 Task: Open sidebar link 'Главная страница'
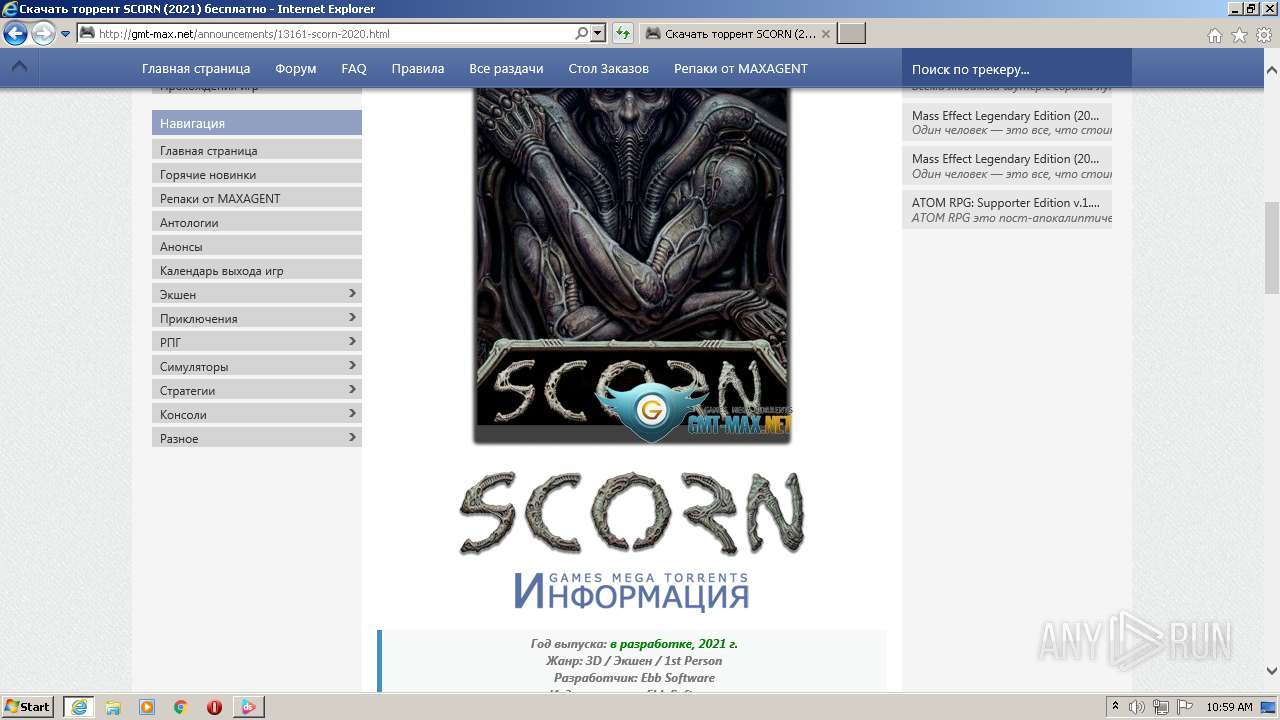(x=257, y=150)
